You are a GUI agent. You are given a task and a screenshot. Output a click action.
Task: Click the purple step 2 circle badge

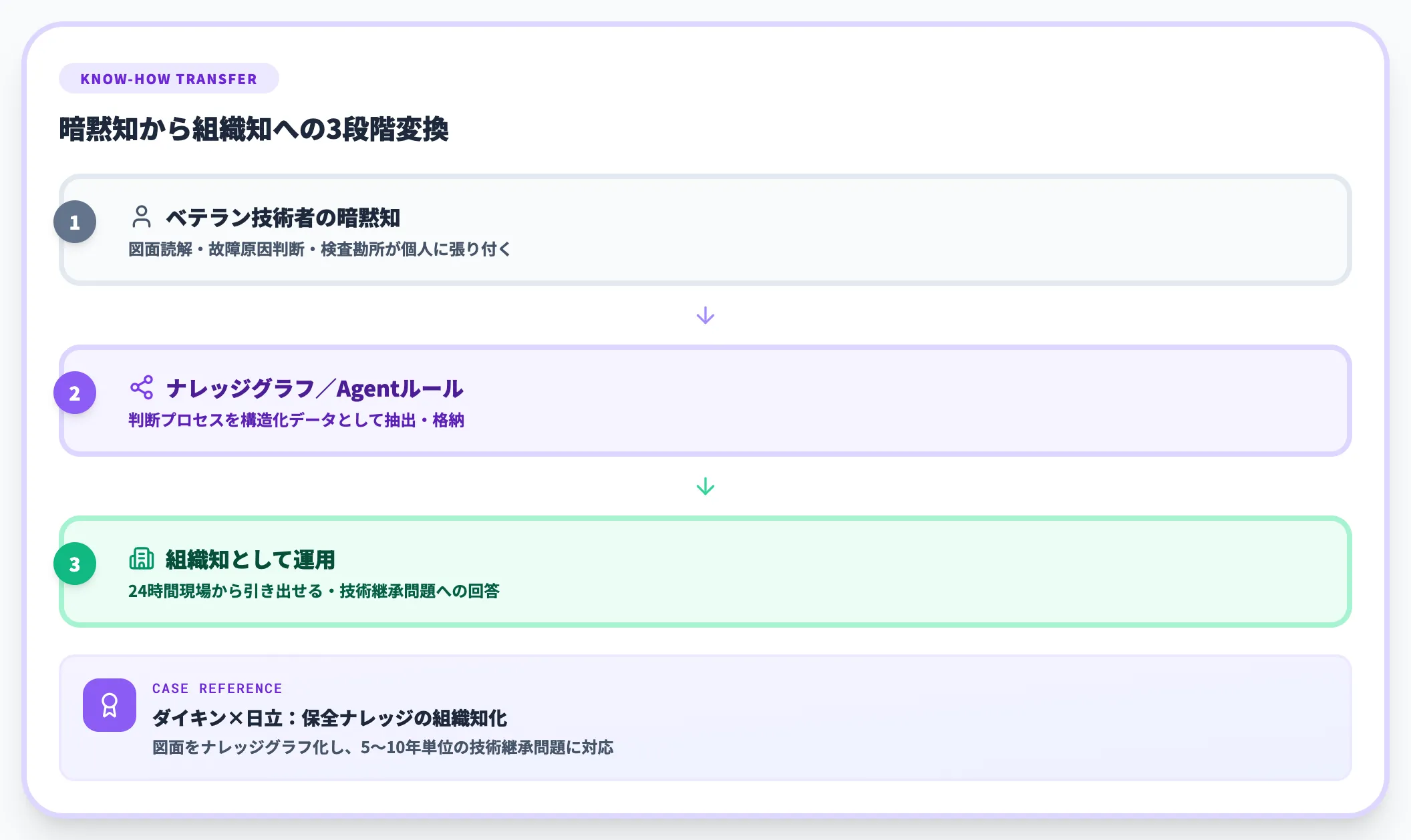[x=74, y=394]
